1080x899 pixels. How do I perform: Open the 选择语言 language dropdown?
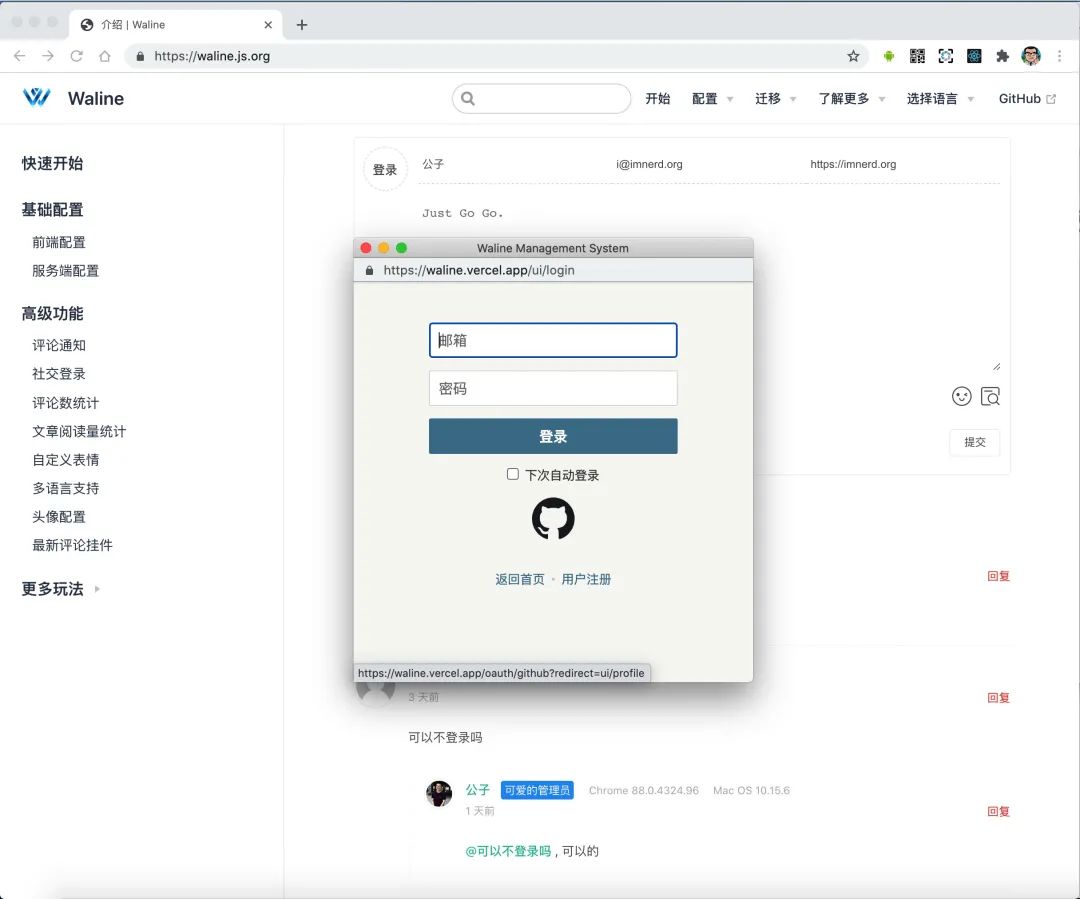click(x=939, y=99)
